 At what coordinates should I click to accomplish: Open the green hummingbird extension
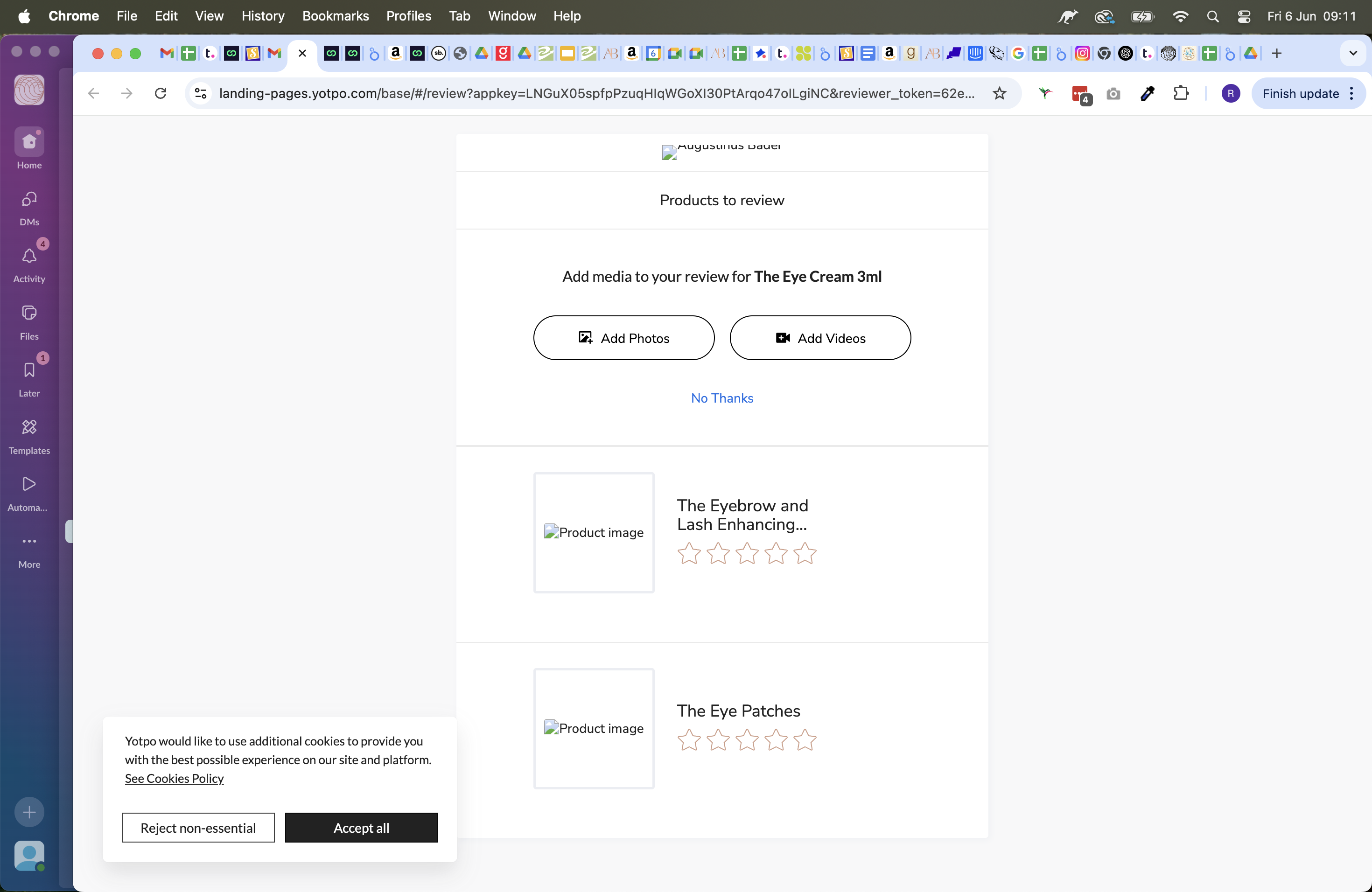1045,93
